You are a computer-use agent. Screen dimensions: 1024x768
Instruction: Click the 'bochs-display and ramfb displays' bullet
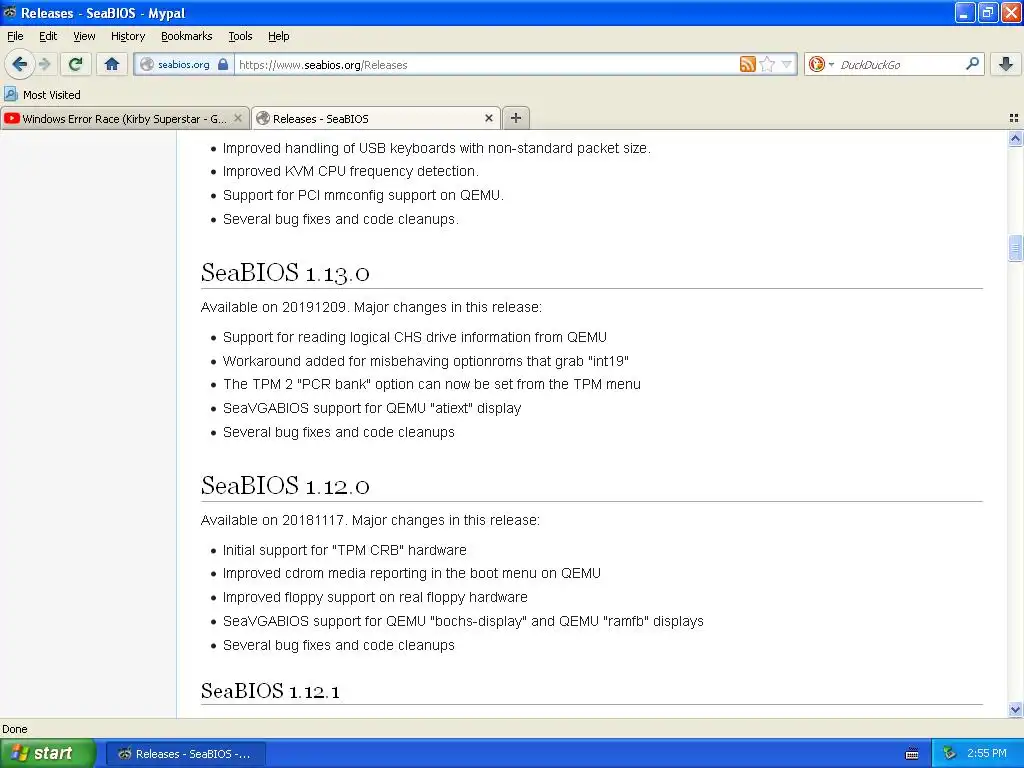point(463,621)
